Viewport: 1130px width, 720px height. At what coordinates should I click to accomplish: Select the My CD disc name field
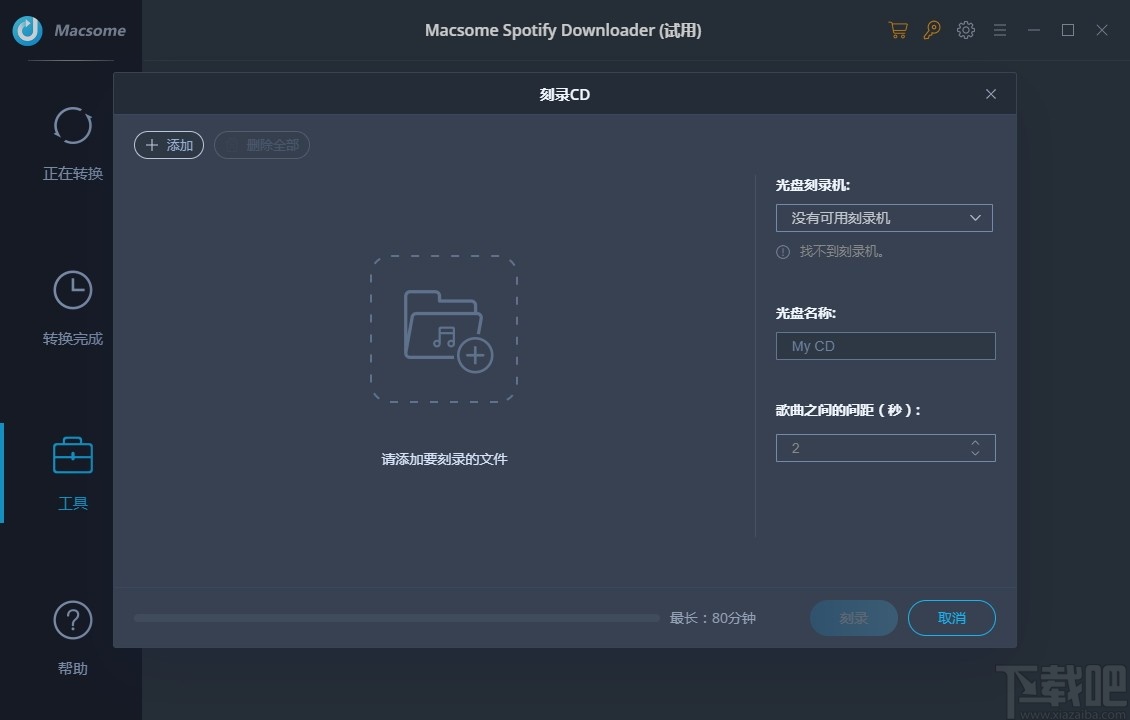884,345
